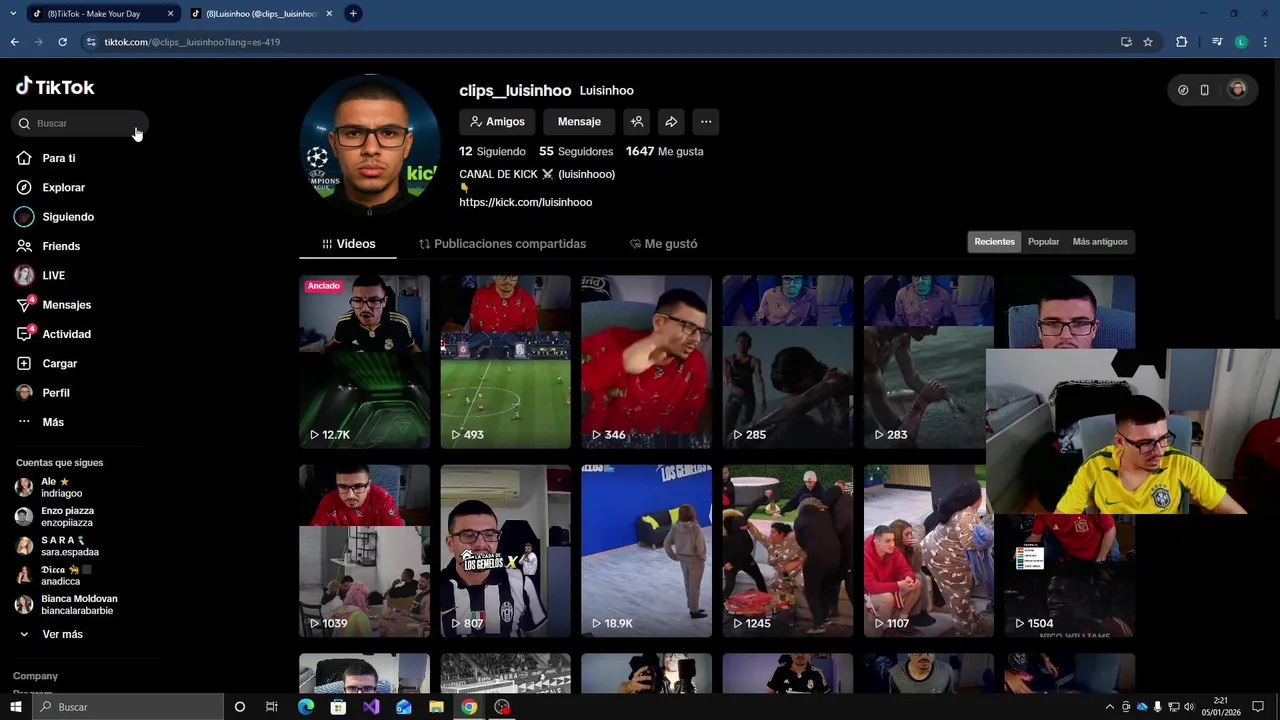1280x720 pixels.
Task: Close the Luisinhoo browser tab
Action: (x=330, y=14)
